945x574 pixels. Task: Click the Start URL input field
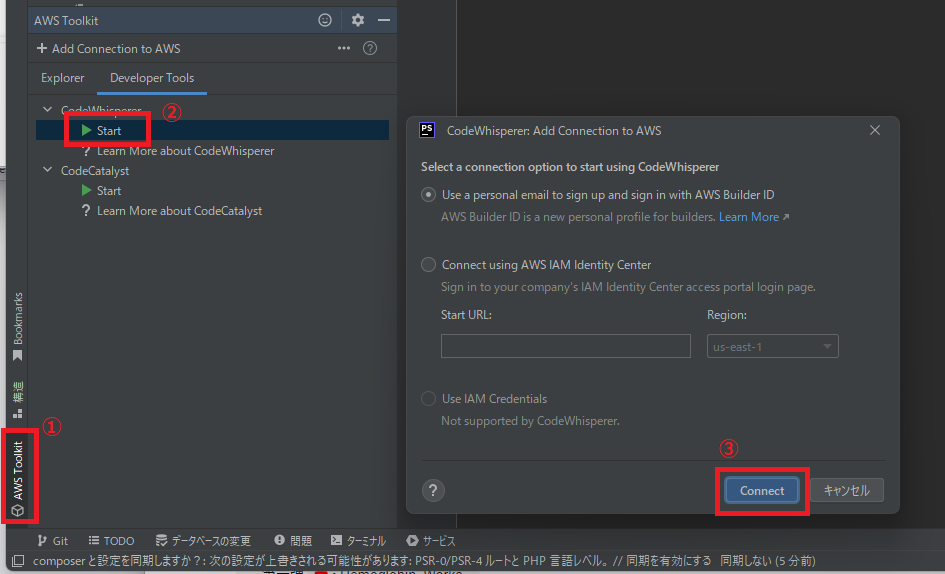point(565,346)
